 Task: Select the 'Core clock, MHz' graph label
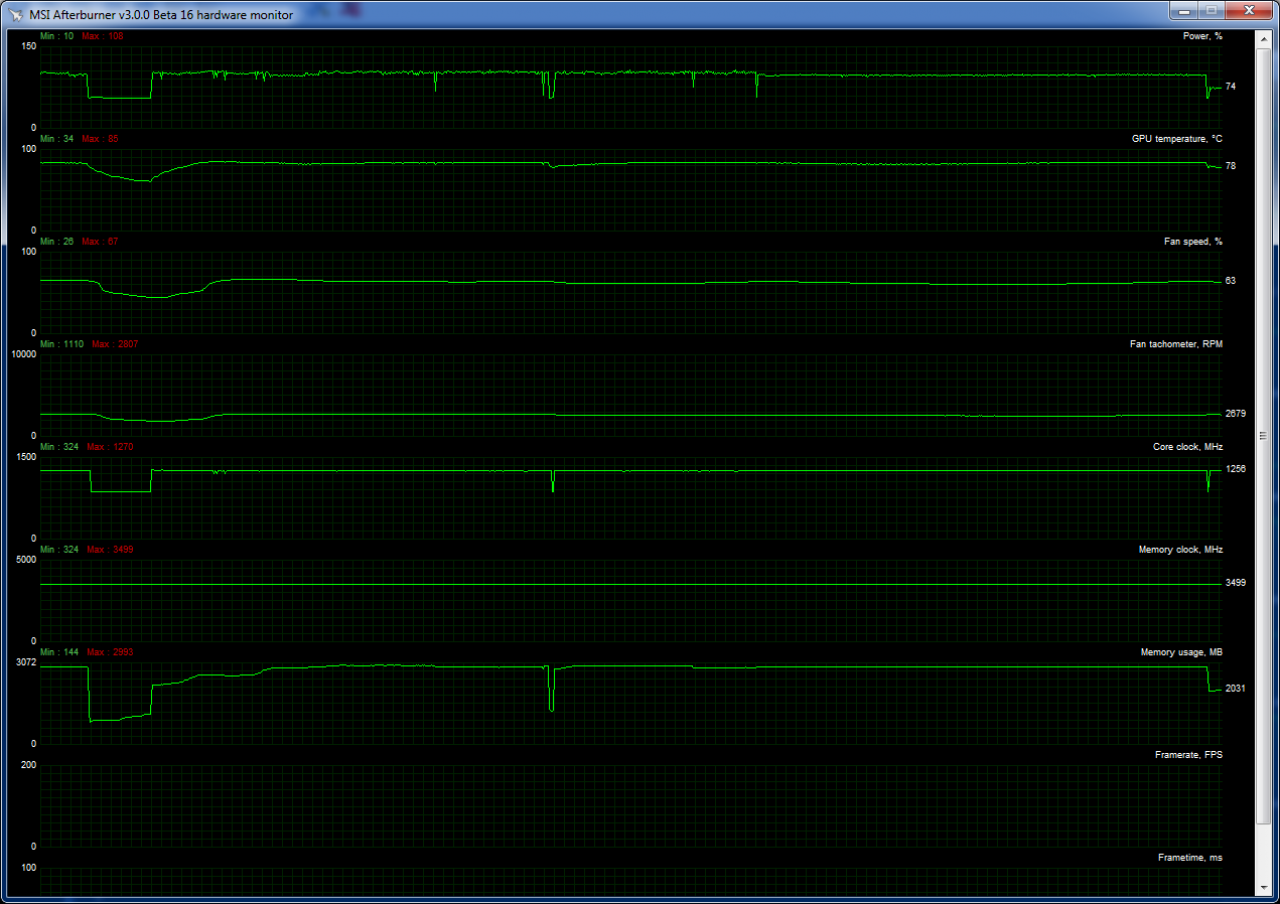pos(1188,447)
